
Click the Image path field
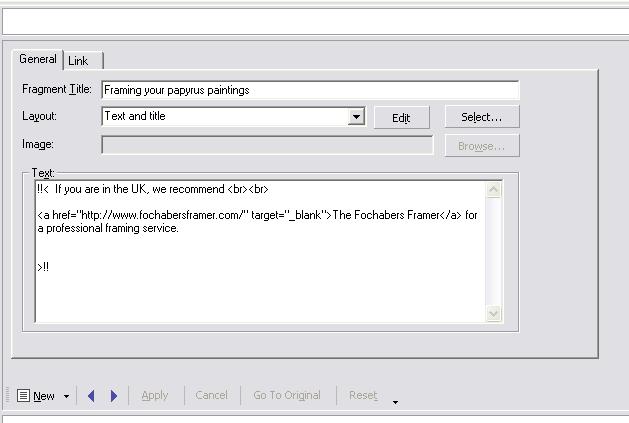click(x=267, y=145)
